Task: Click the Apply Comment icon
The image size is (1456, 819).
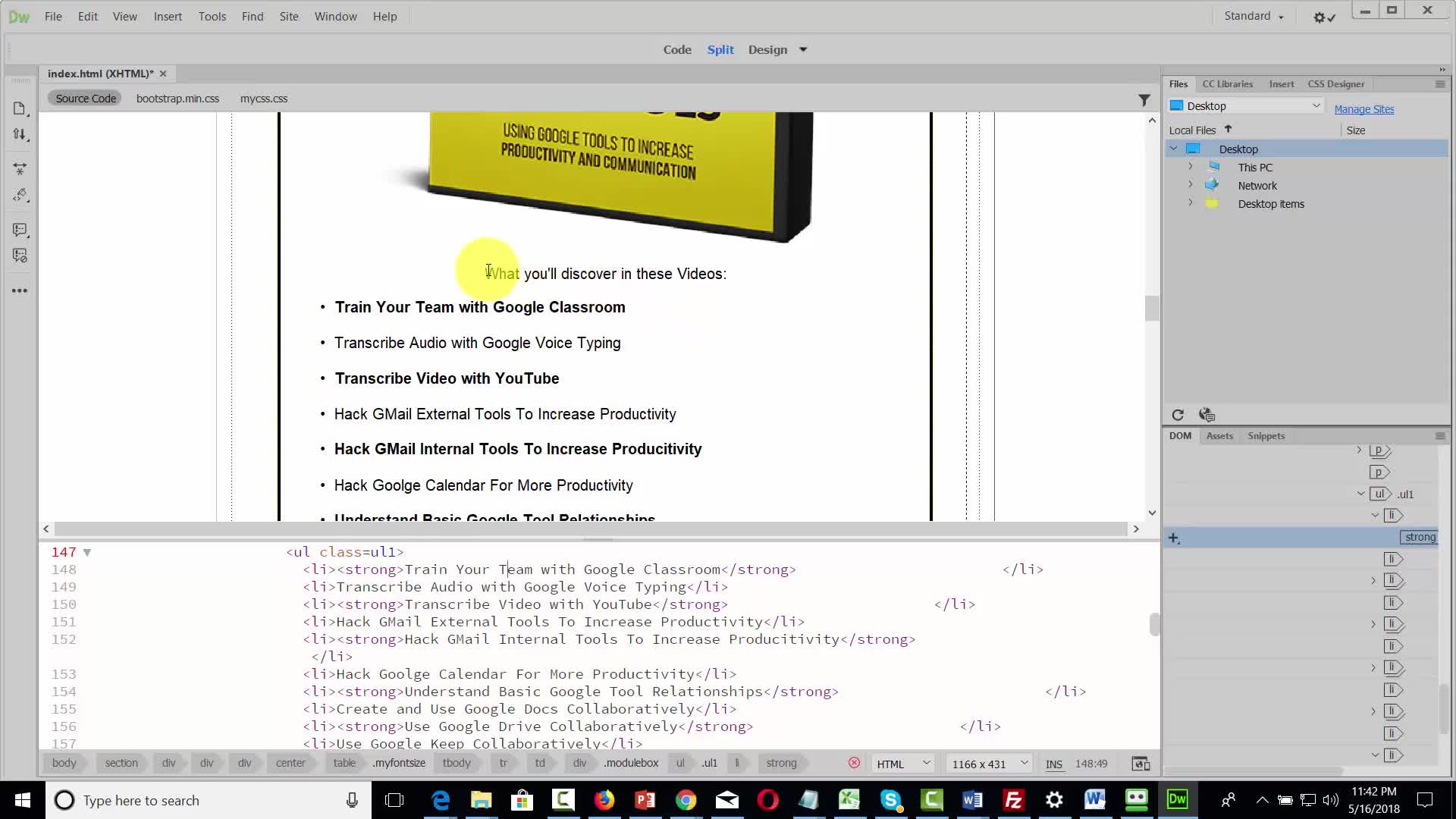Action: tap(20, 229)
